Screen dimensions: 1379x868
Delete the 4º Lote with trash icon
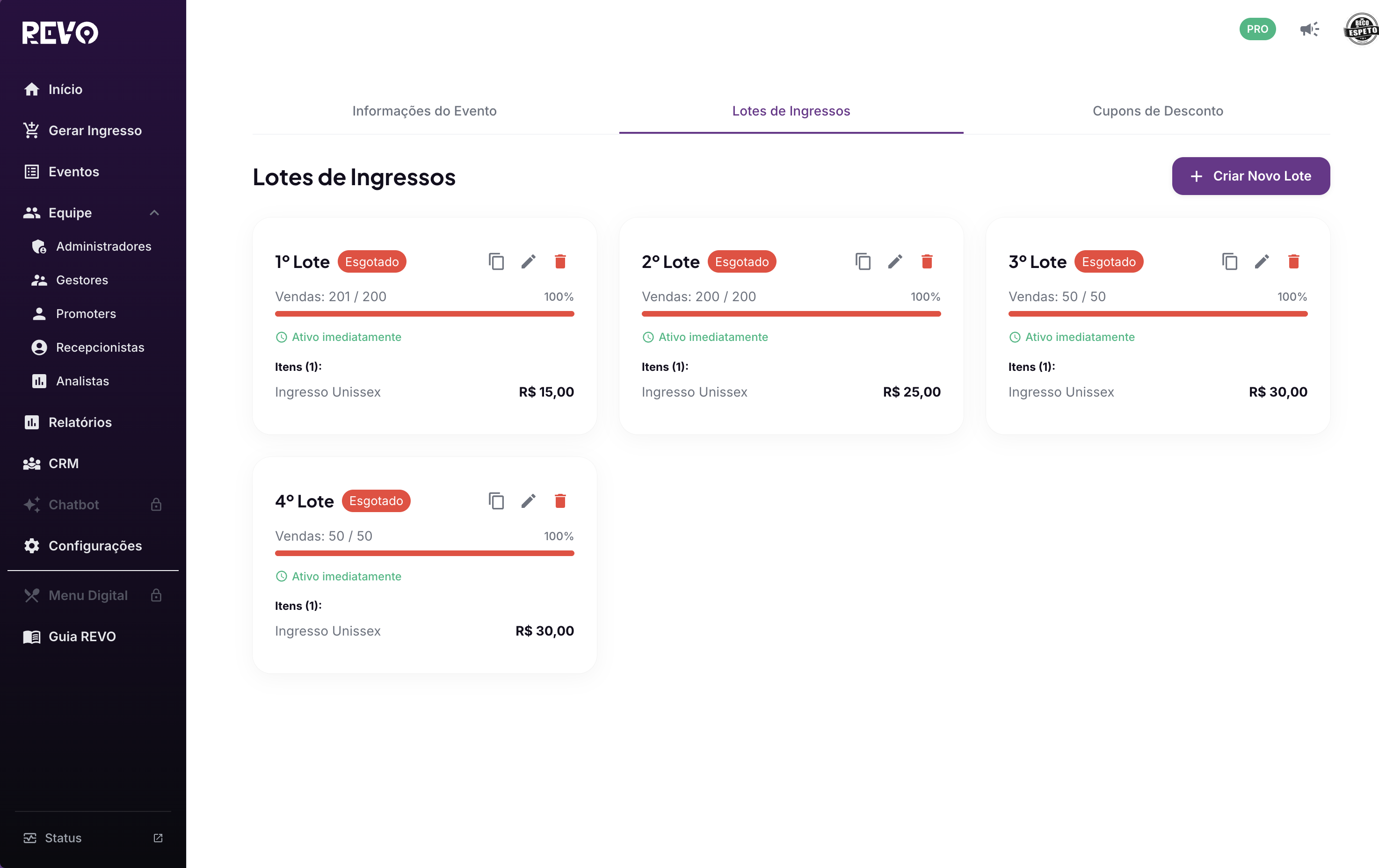560,501
